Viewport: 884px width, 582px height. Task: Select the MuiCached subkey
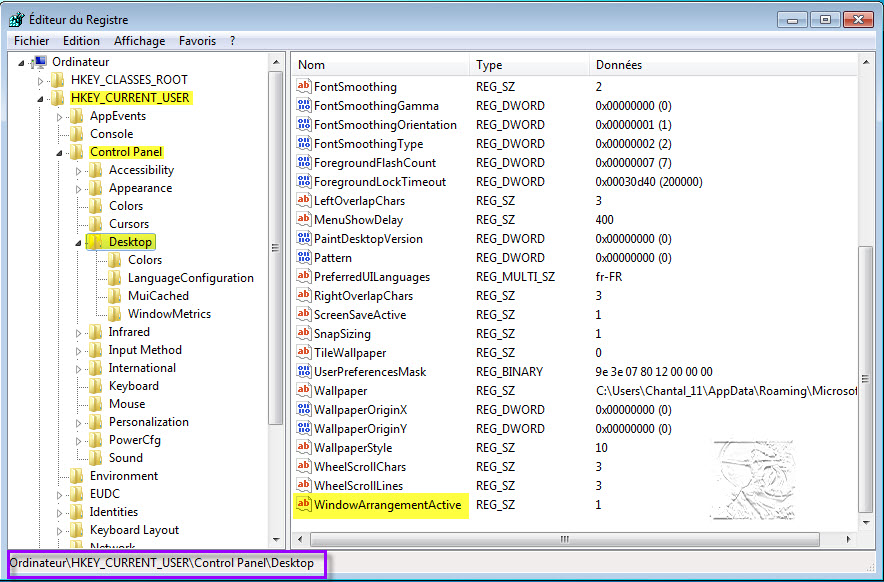tap(158, 296)
